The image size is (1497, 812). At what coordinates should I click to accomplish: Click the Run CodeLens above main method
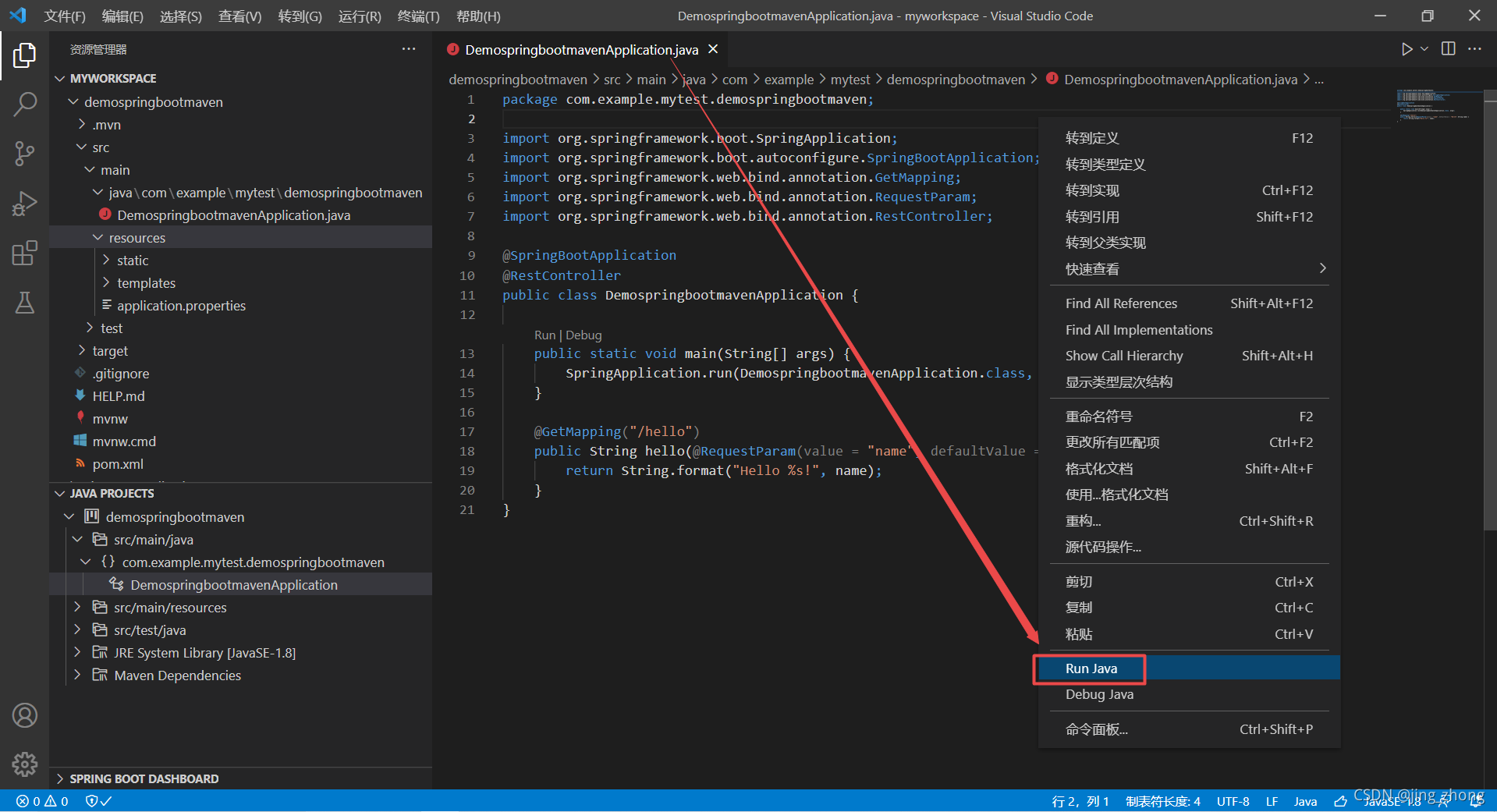click(x=545, y=335)
